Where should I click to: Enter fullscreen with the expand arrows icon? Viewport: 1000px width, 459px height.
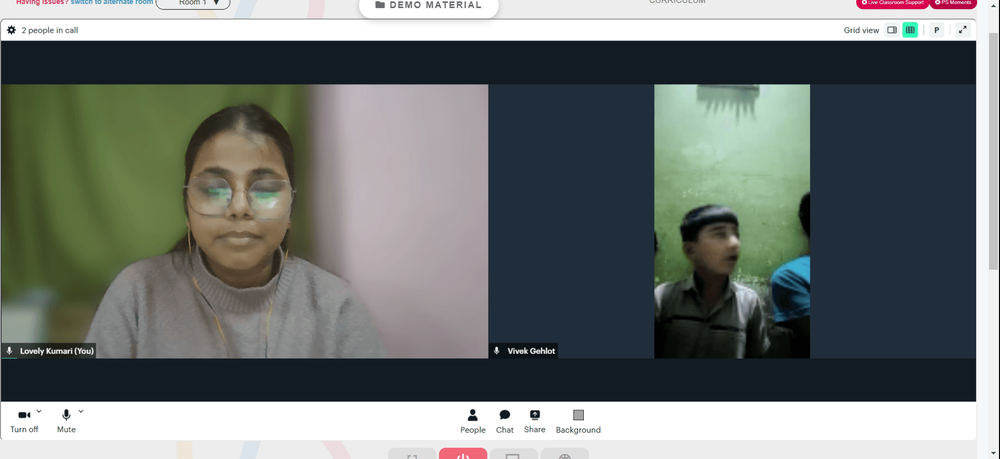(x=962, y=30)
